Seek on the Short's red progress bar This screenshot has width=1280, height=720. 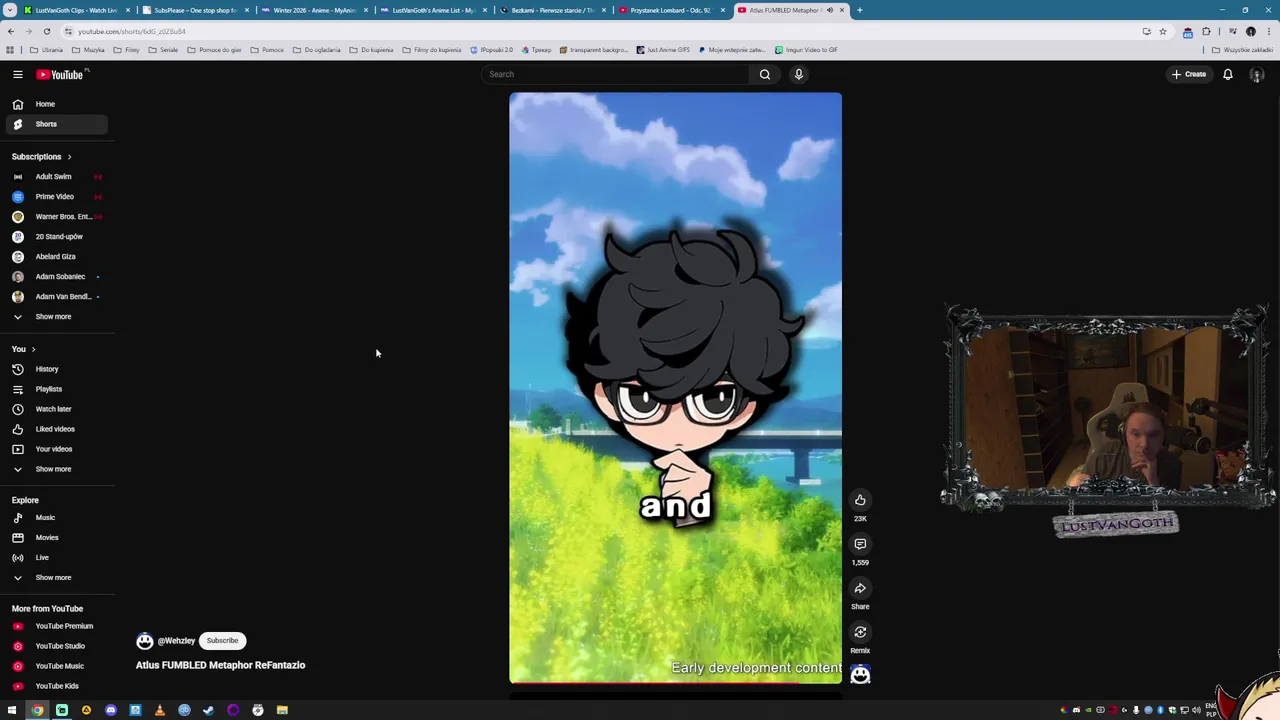tap(675, 683)
